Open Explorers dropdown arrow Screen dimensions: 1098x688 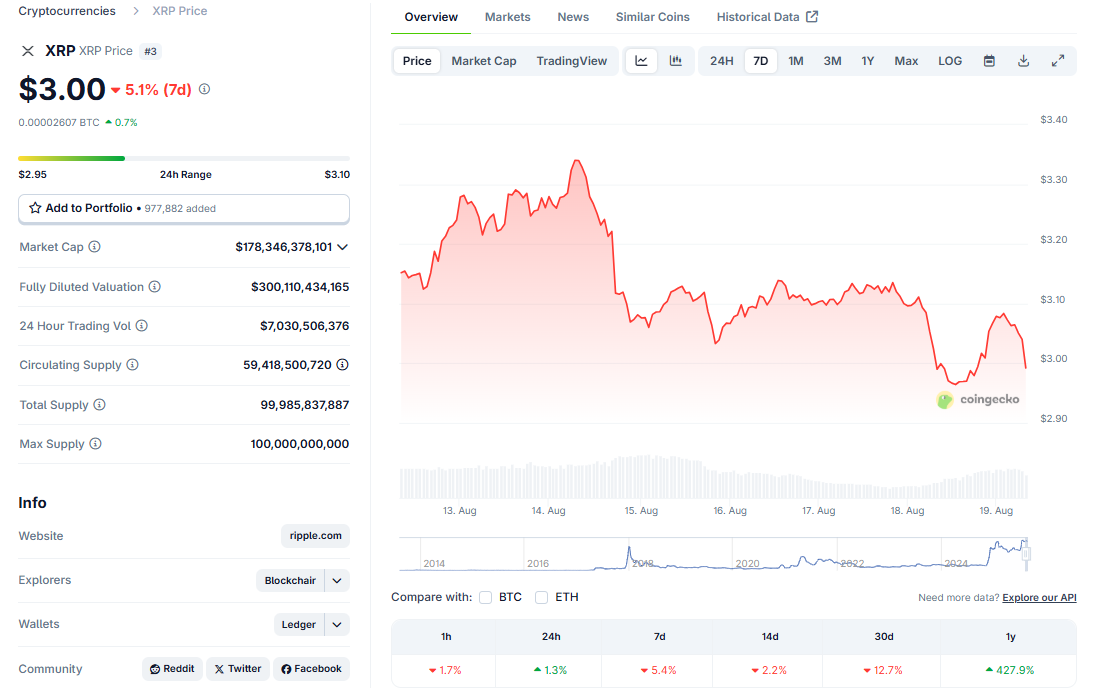coord(337,581)
